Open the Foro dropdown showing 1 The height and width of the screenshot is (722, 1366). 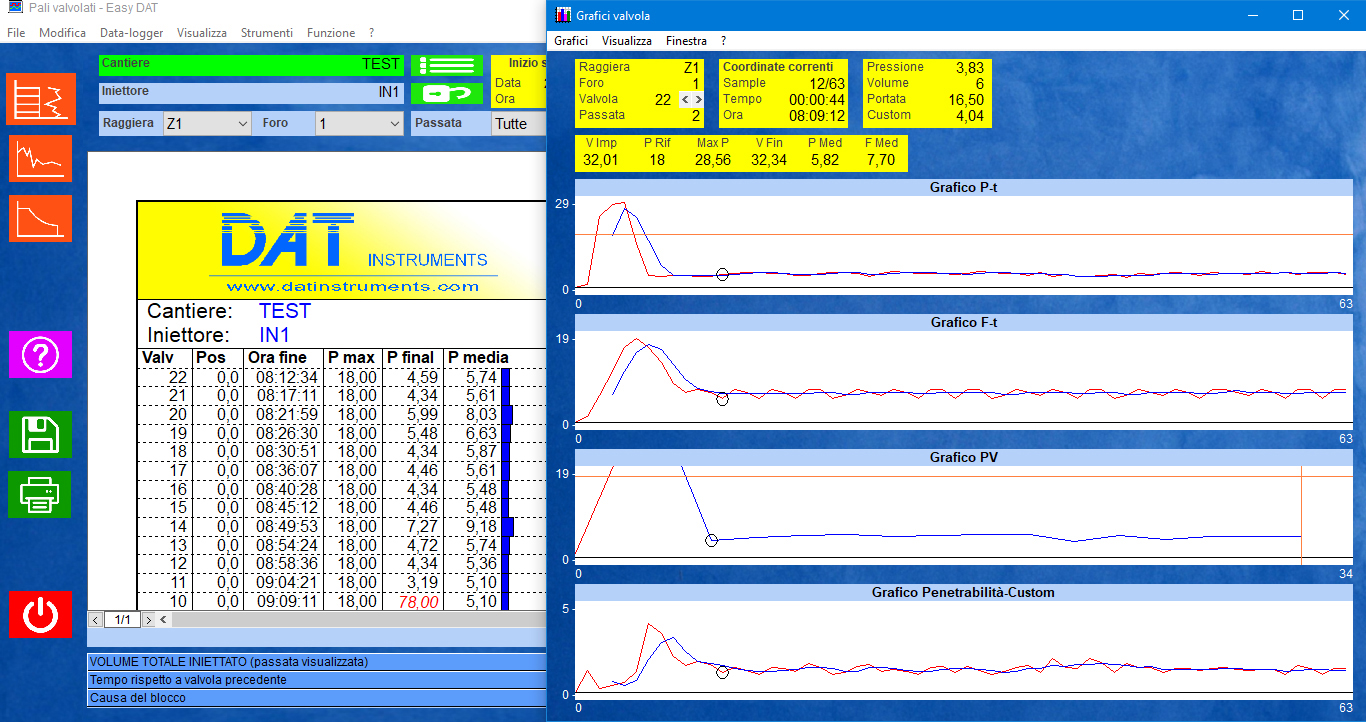coord(360,123)
